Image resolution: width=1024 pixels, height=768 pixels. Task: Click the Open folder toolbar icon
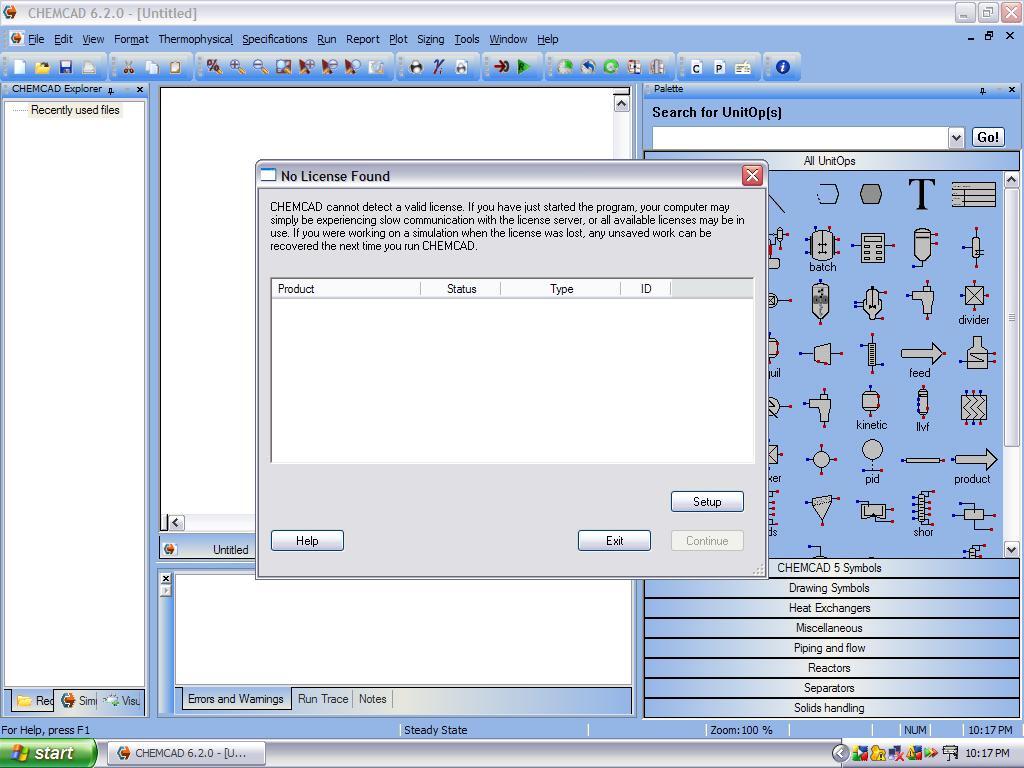[x=42, y=67]
